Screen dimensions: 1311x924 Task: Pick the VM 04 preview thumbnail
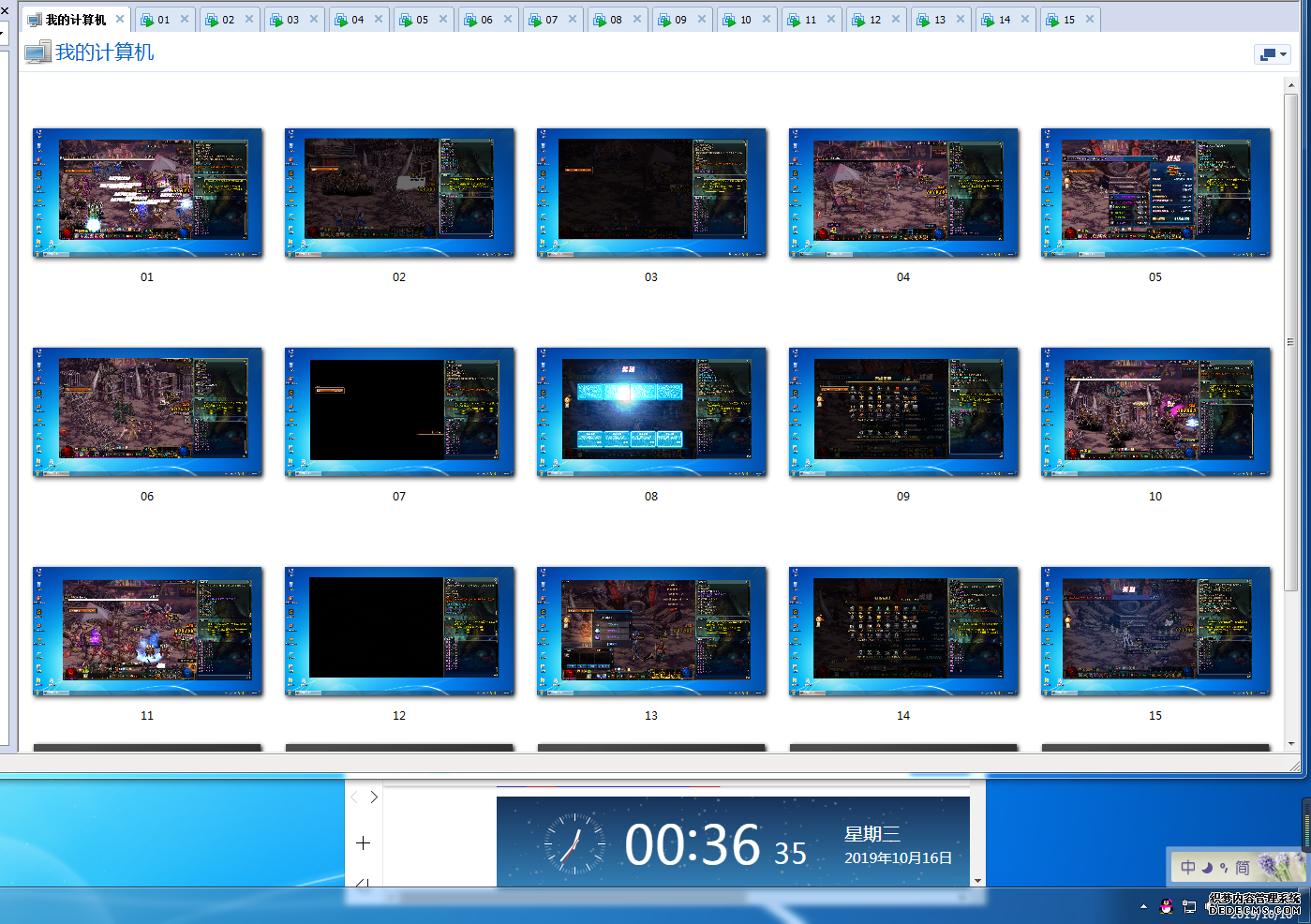click(903, 192)
